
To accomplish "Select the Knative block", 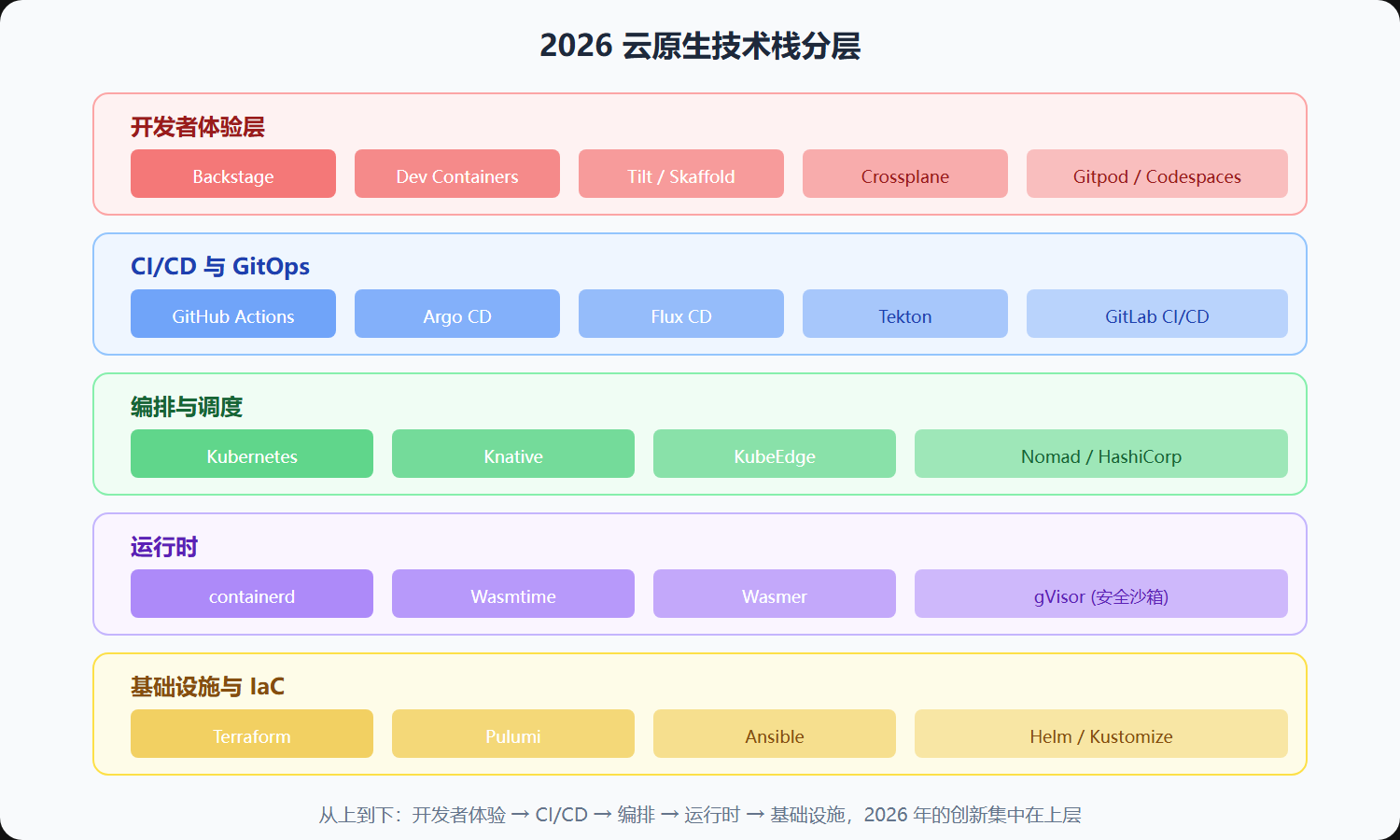I will click(513, 454).
